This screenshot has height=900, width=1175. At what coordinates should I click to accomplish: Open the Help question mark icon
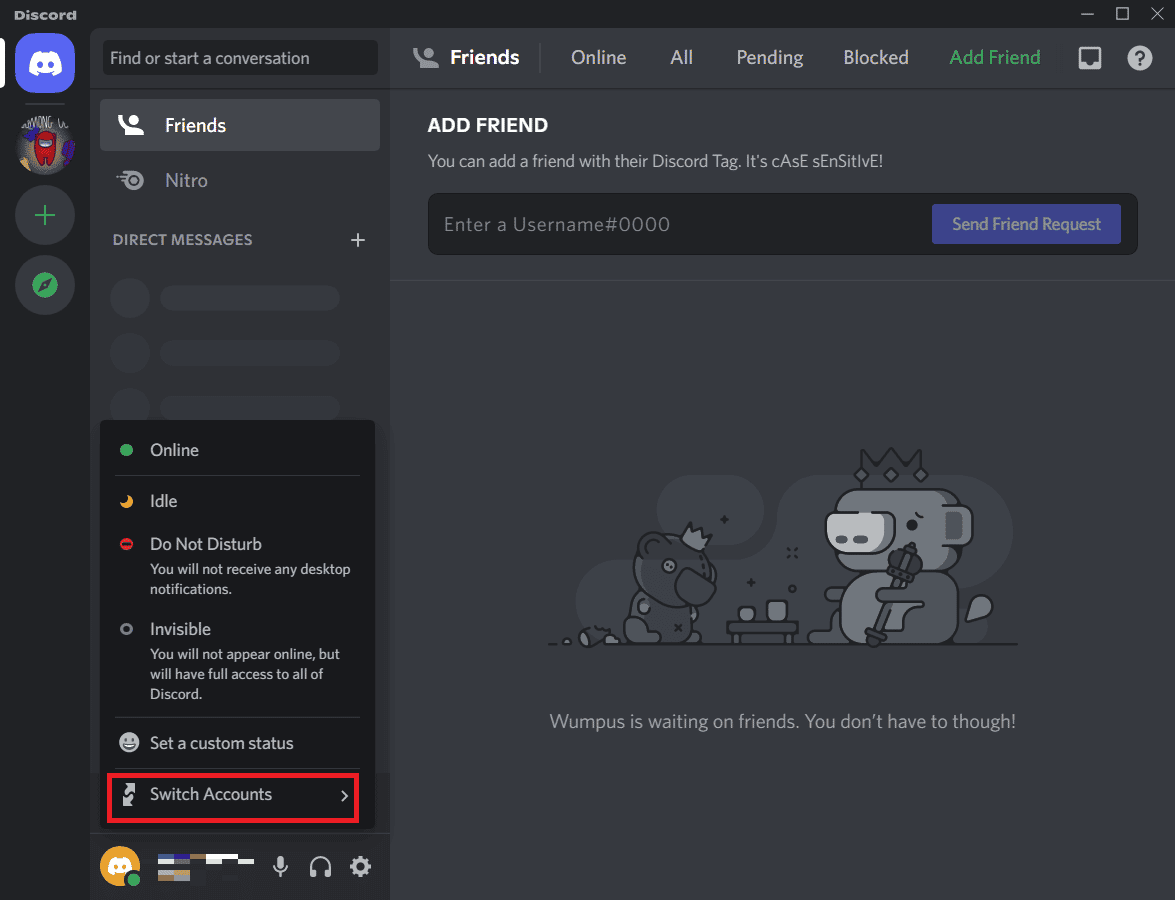click(1140, 58)
